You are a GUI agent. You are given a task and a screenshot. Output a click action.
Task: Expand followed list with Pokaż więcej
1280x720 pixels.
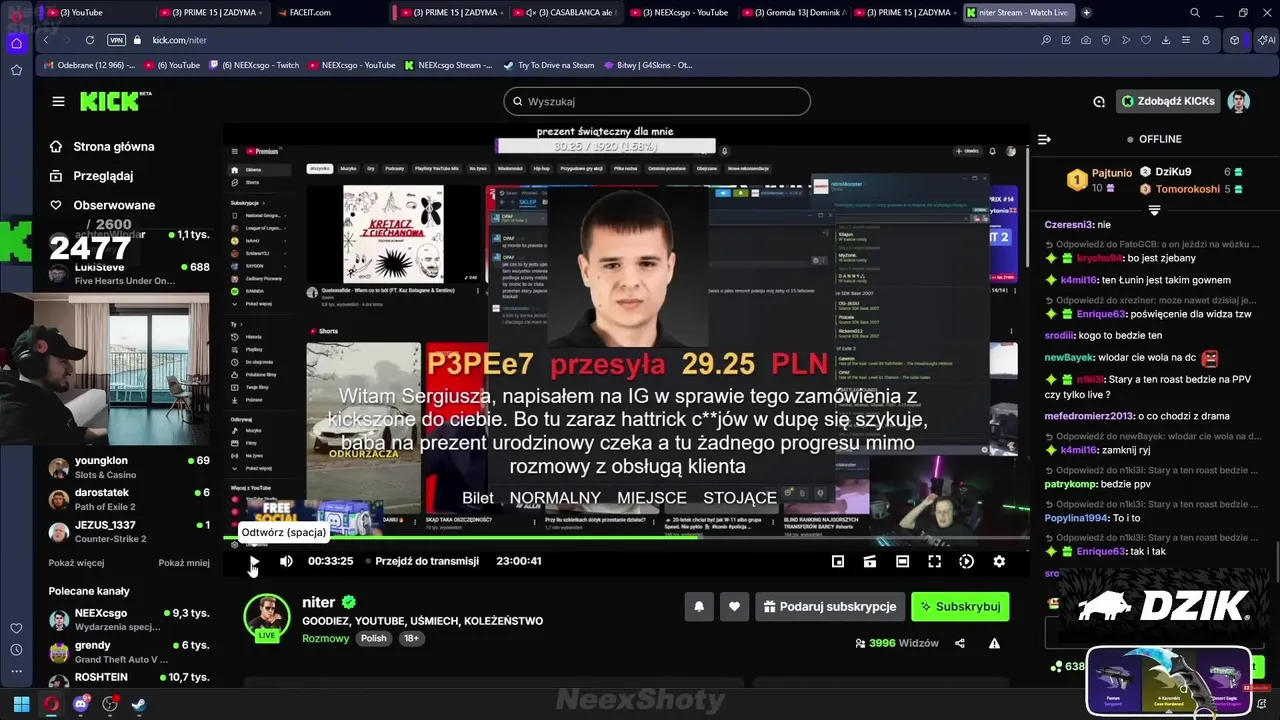tap(76, 563)
